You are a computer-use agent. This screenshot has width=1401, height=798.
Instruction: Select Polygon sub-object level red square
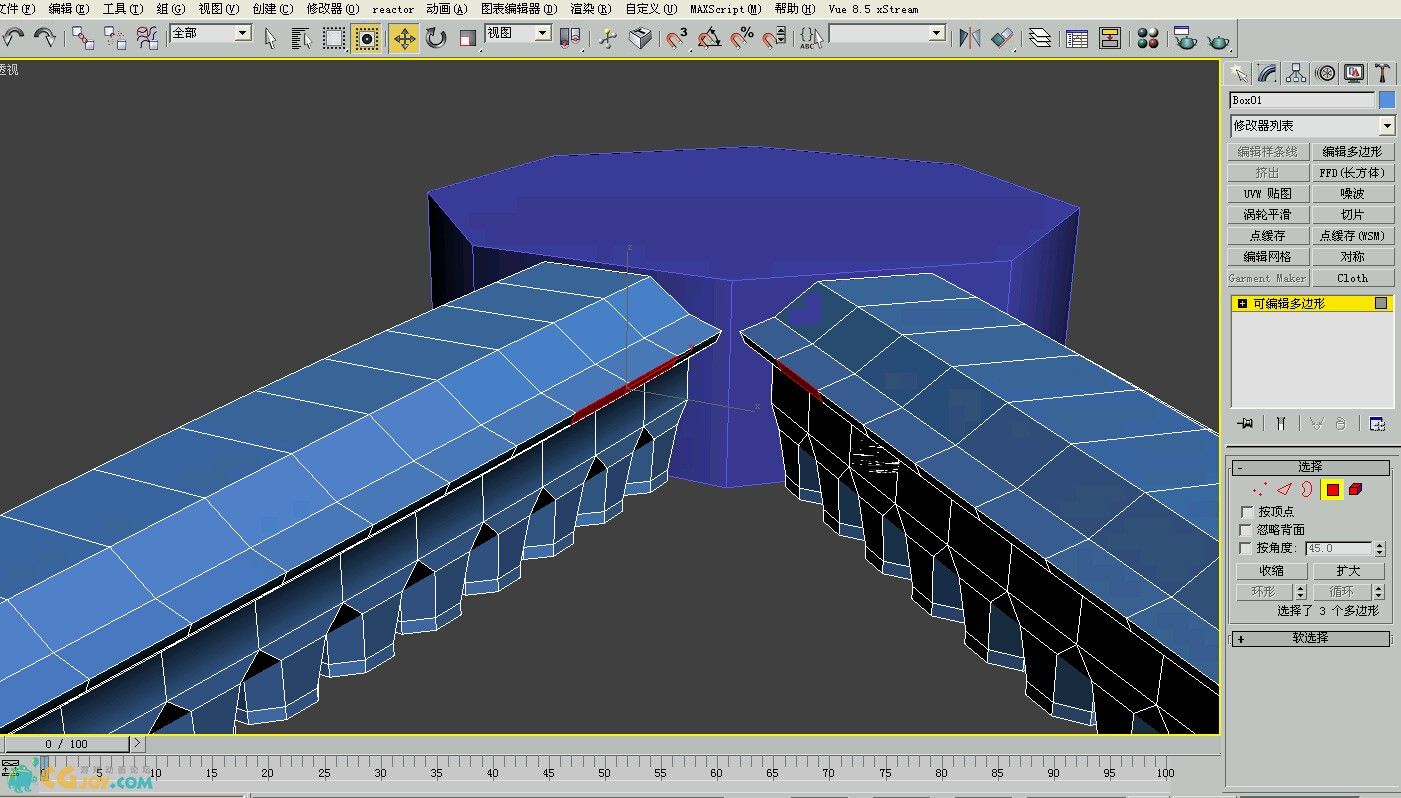click(x=1333, y=489)
